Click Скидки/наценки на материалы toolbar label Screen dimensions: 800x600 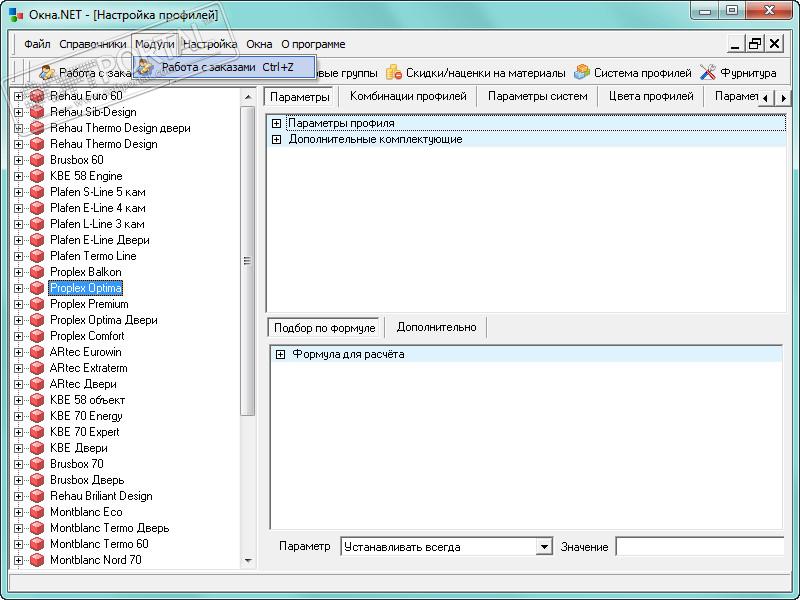click(486, 73)
